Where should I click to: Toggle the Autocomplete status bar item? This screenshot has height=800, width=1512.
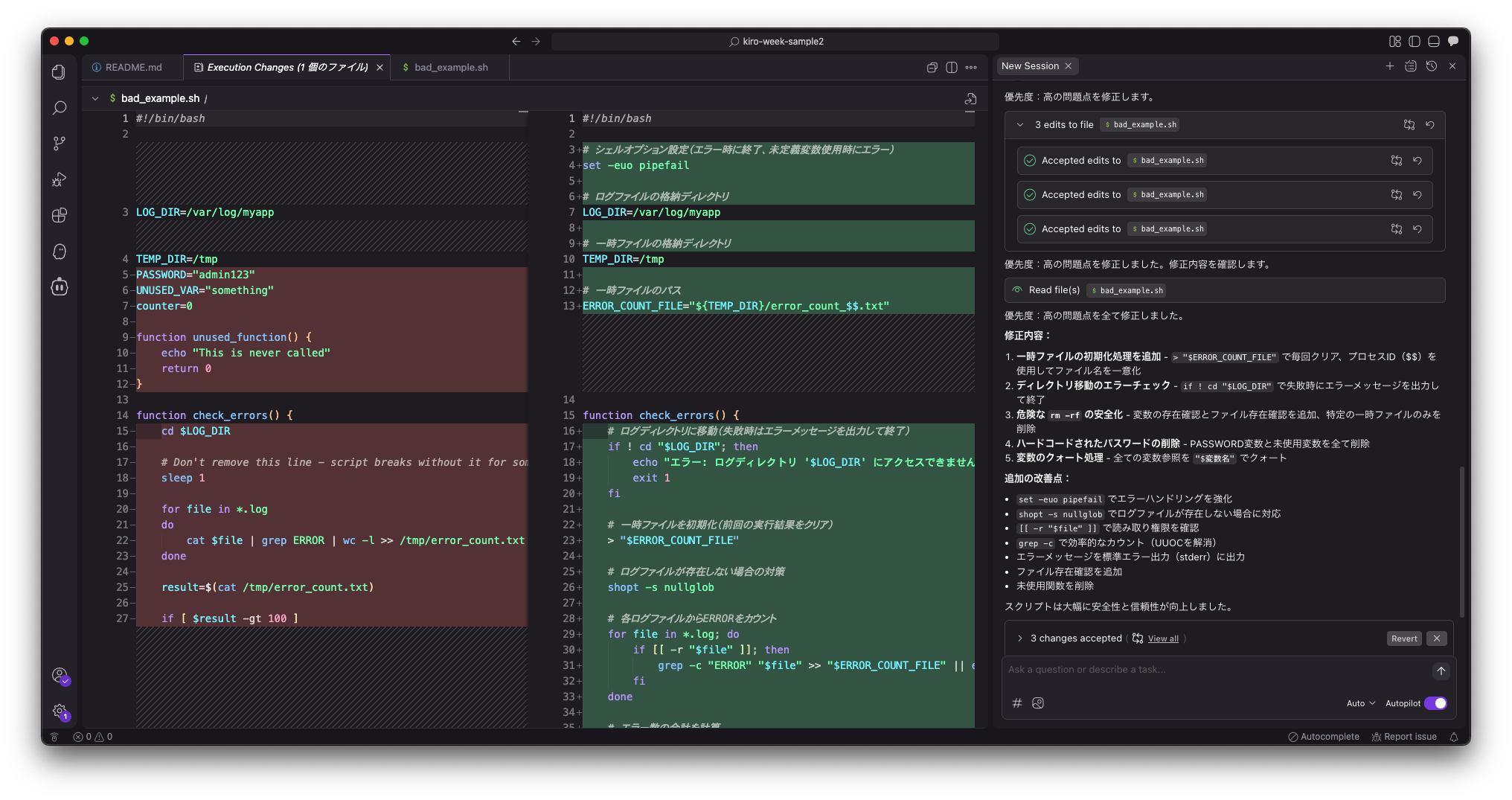click(x=1324, y=737)
